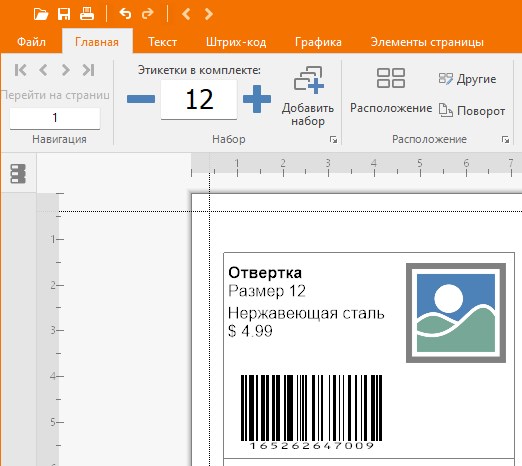Click the page number field showing 1
The height and width of the screenshot is (466, 522).
coord(55,118)
